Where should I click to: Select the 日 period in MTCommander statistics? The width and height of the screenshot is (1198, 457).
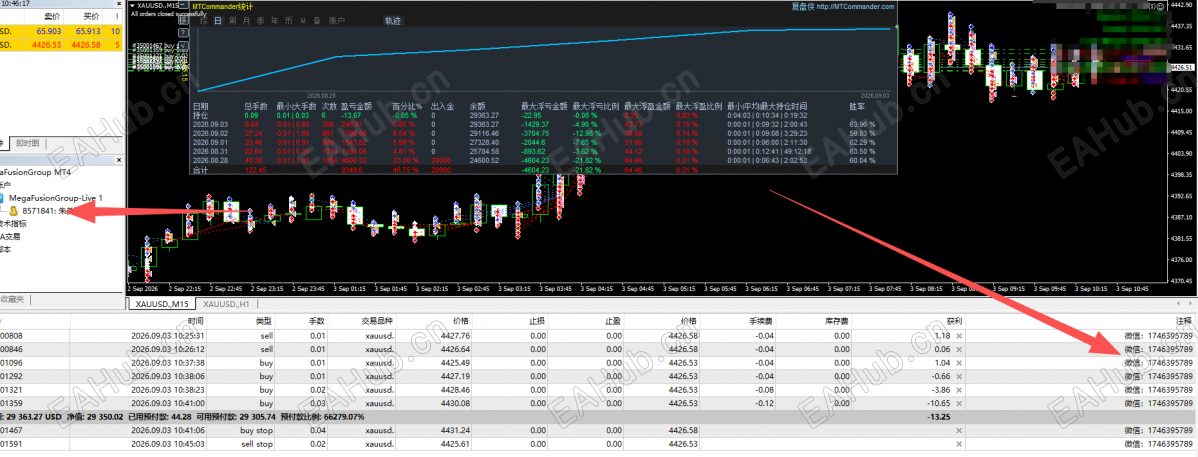pyautogui.click(x=218, y=21)
